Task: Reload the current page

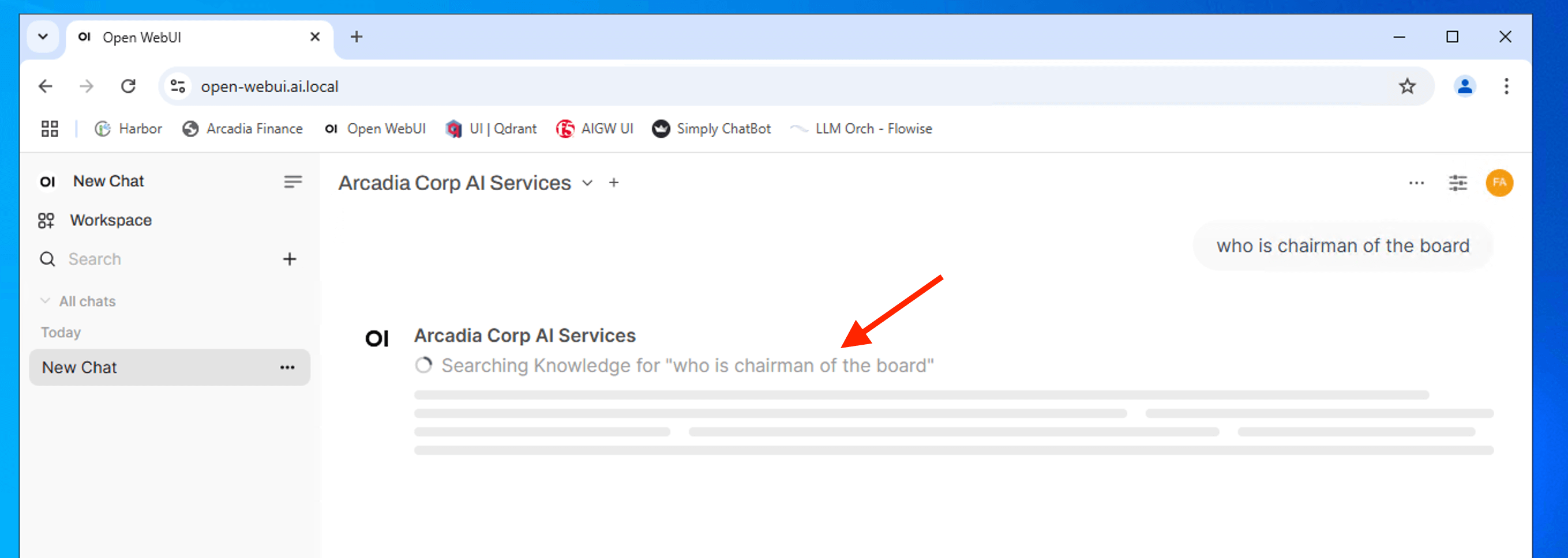Action: (x=128, y=86)
